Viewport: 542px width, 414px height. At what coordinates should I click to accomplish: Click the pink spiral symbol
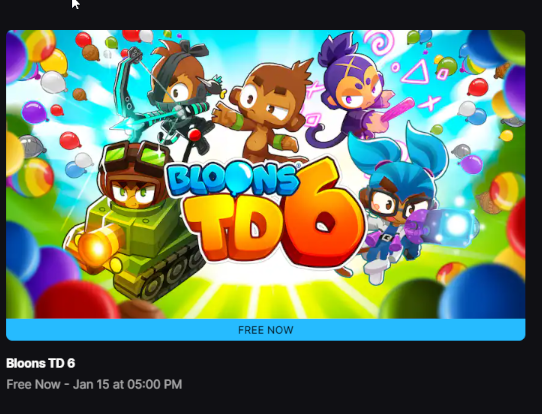point(379,43)
